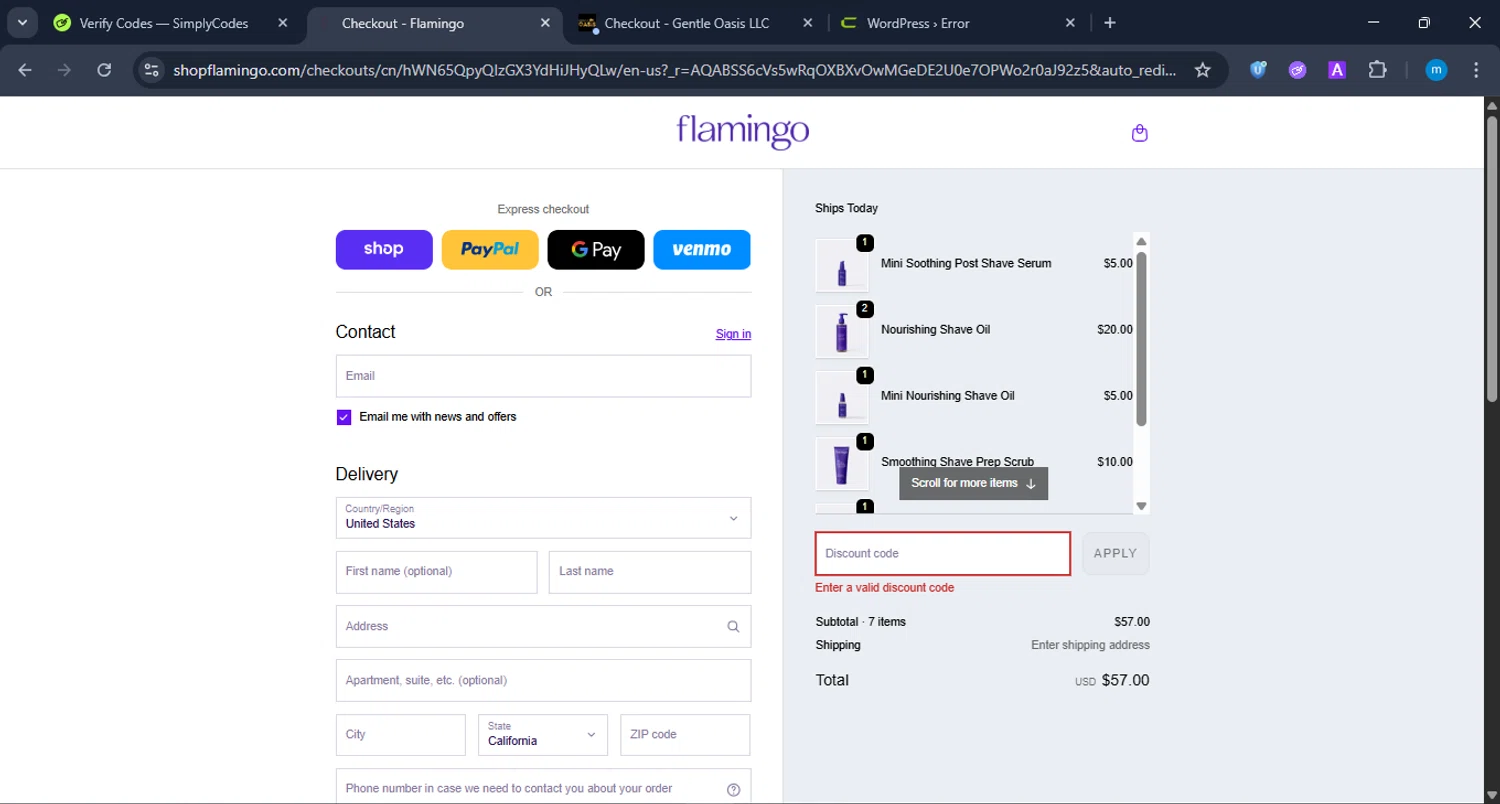Pay with the G Pay button
The width and height of the screenshot is (1500, 804).
click(596, 250)
